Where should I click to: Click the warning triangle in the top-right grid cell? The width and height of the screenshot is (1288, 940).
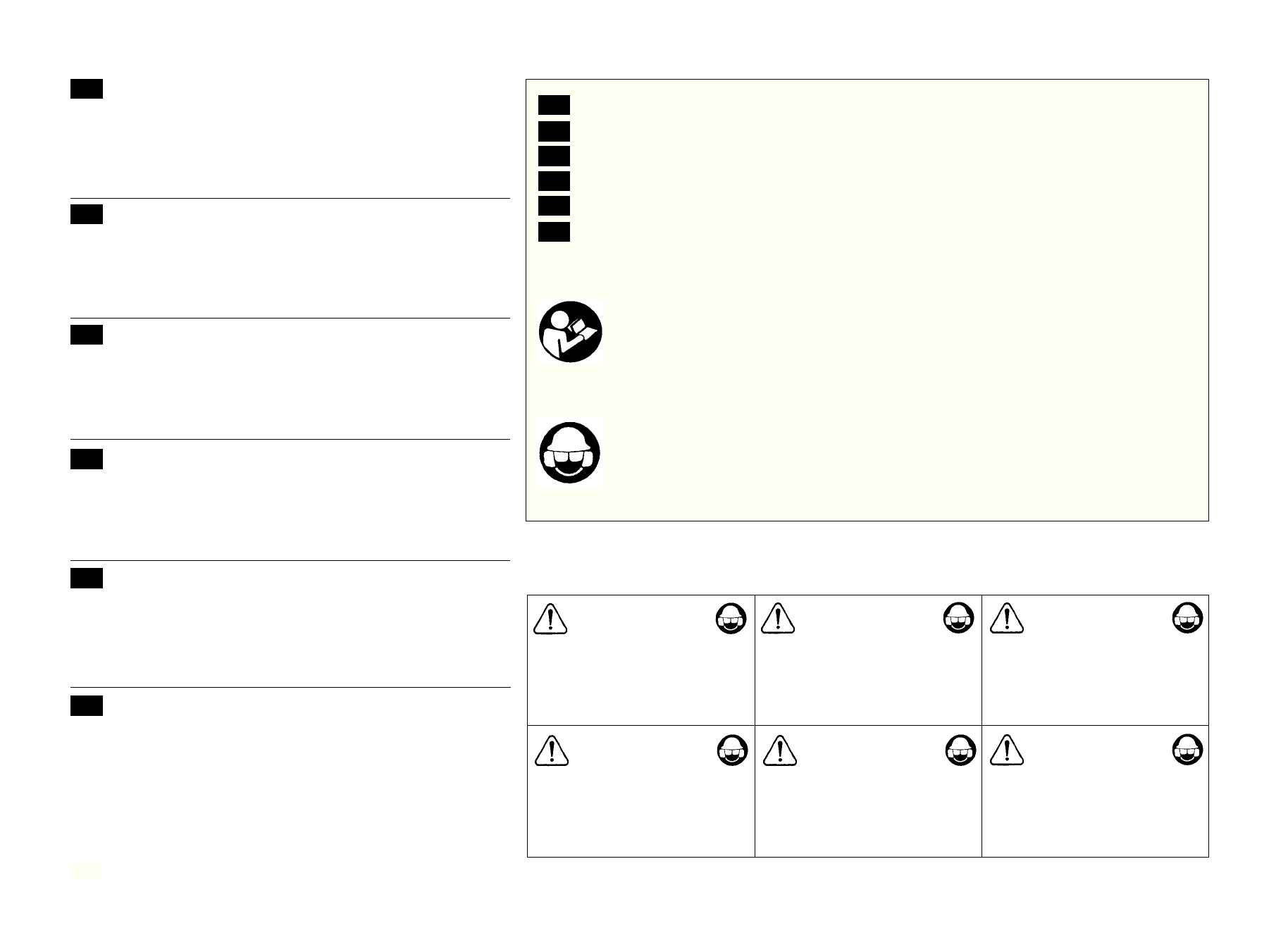(x=1007, y=619)
